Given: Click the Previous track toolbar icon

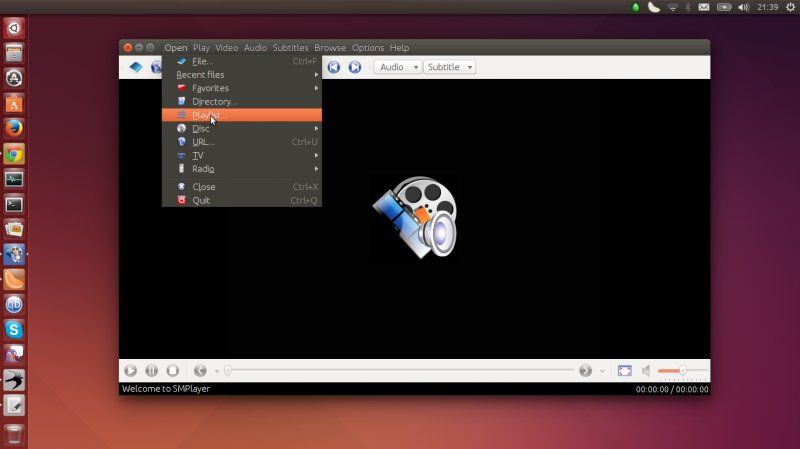Looking at the screenshot, I should [333, 67].
